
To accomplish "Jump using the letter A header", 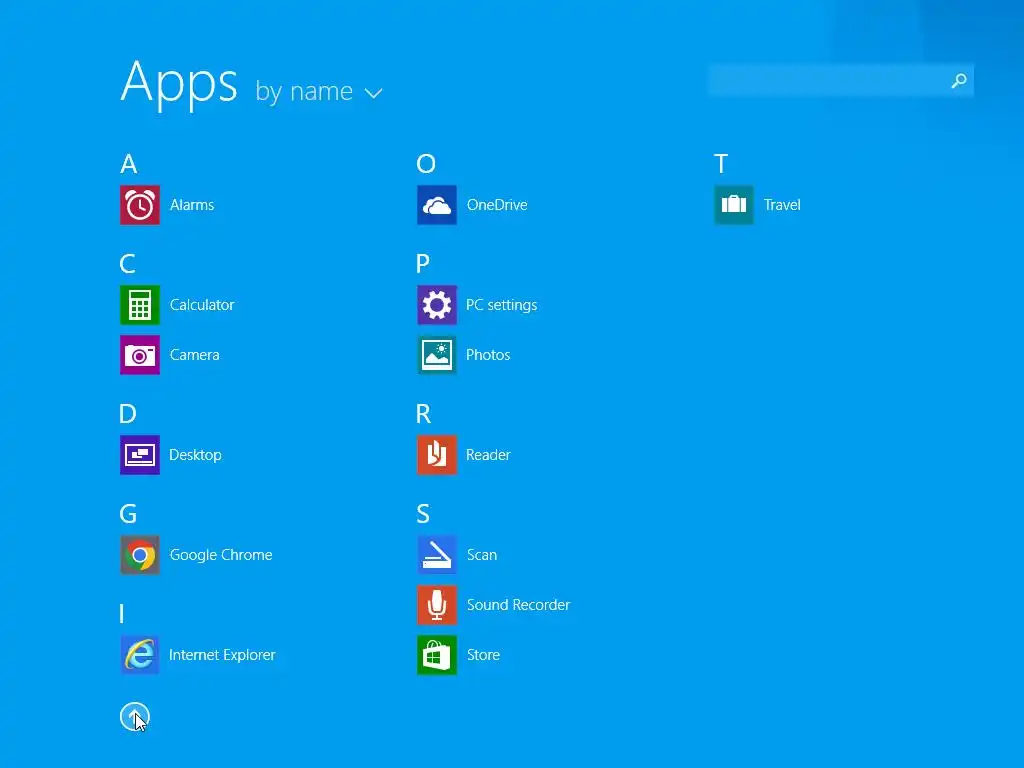I will [129, 164].
